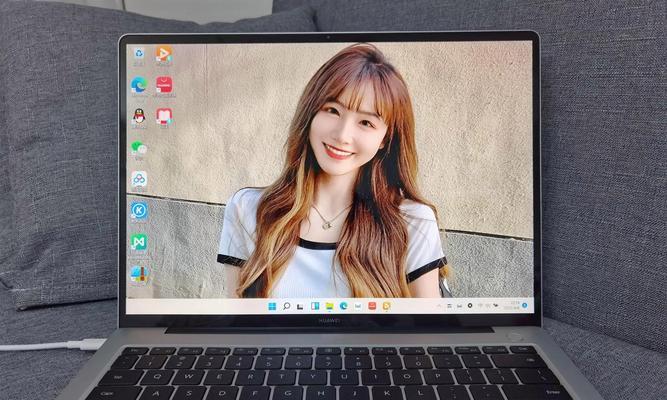Open the Baidu Netdisk cloud desktop shortcut

pos(139,180)
